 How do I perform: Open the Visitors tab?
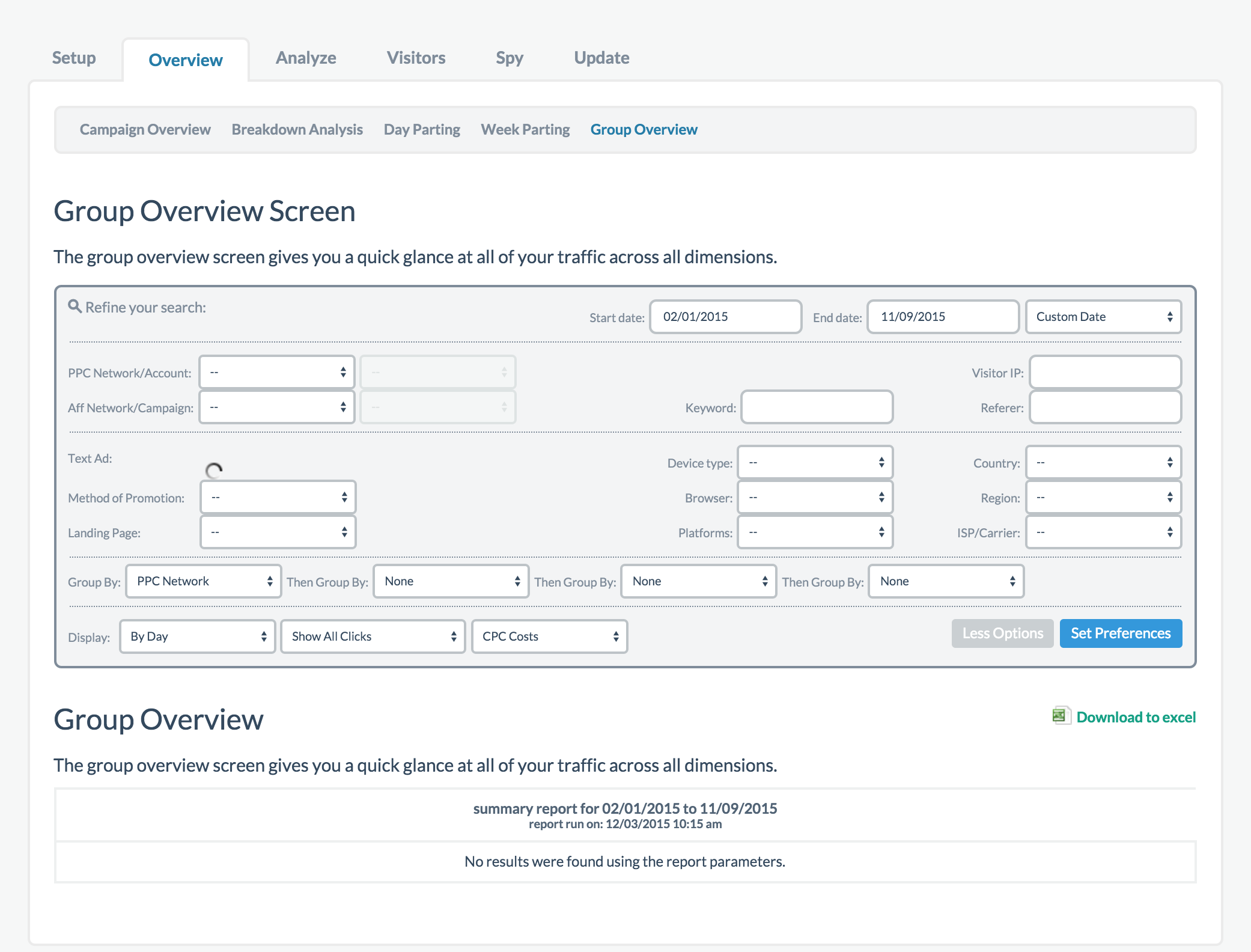416,58
